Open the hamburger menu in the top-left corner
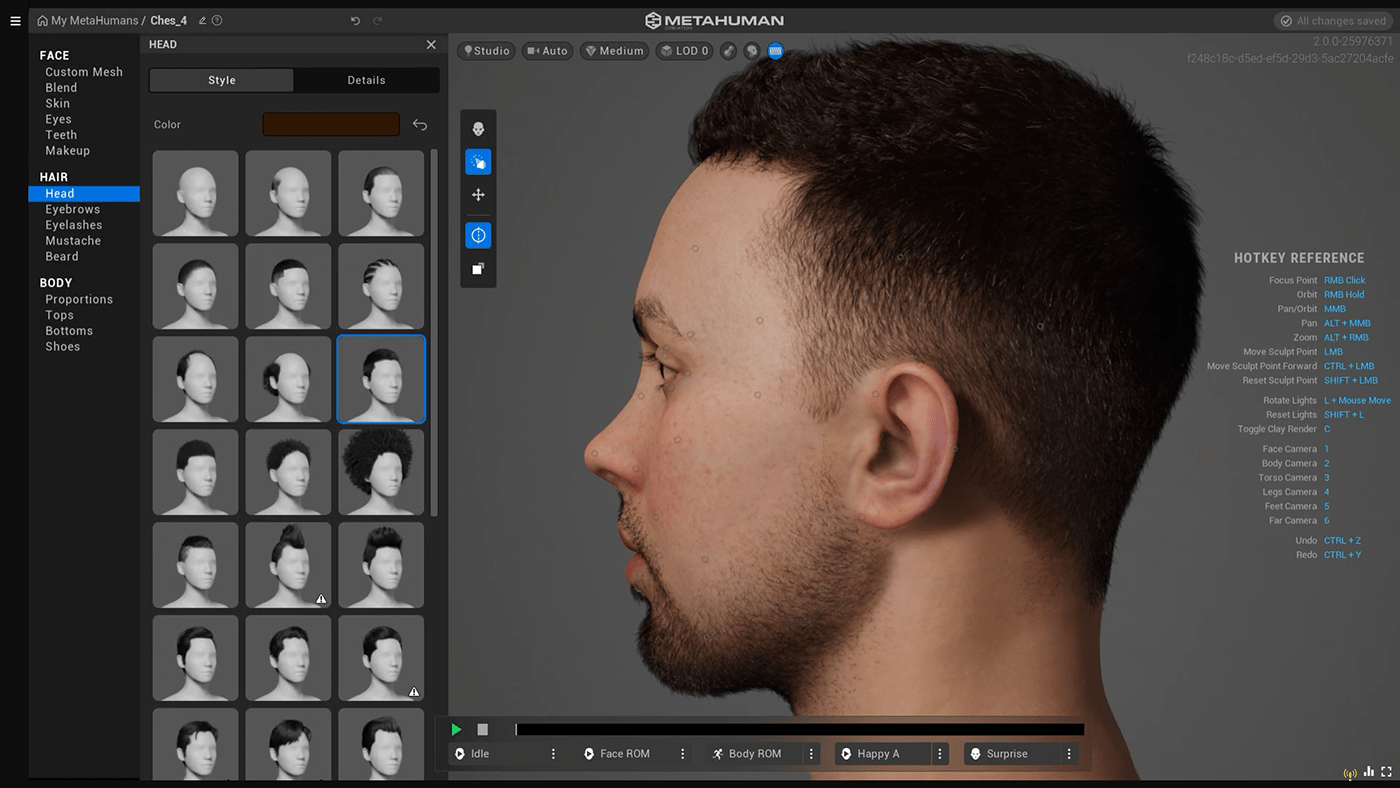Image resolution: width=1400 pixels, height=788 pixels. point(15,21)
